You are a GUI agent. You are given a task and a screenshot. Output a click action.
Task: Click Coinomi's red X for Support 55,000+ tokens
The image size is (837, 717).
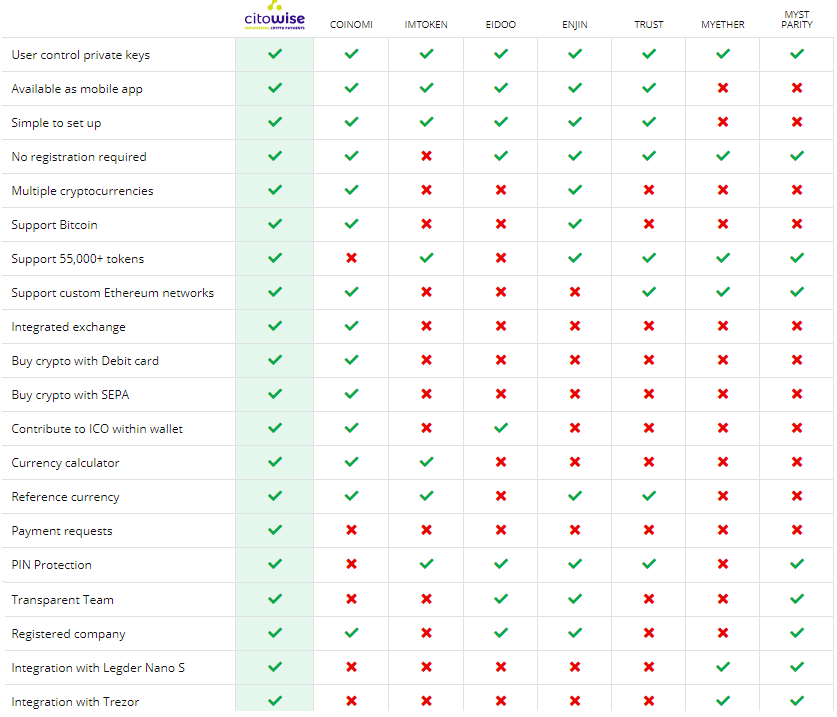(x=351, y=258)
